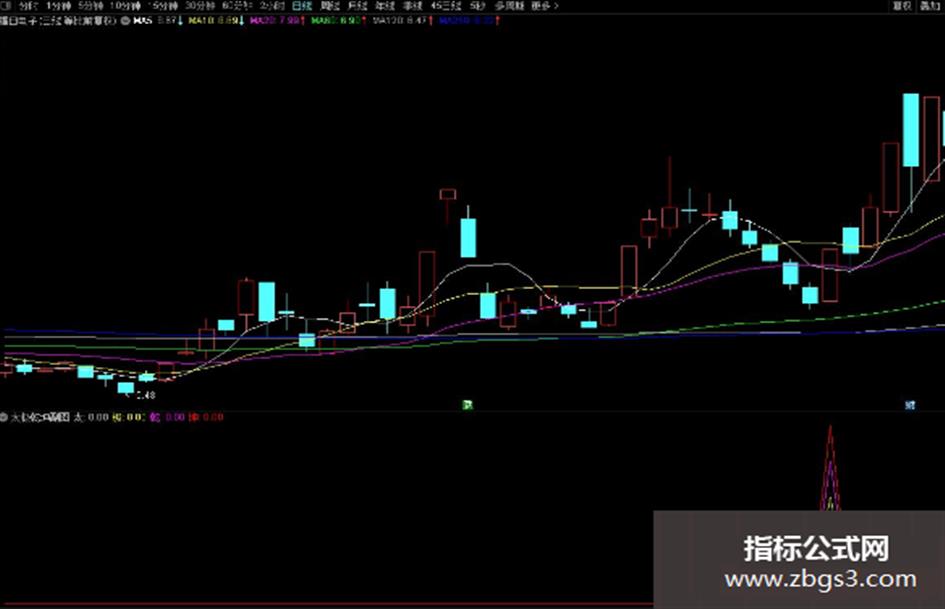The width and height of the screenshot is (945, 609).
Task: Switch to the 分时 intraday view tab
Action: tap(28, 6)
